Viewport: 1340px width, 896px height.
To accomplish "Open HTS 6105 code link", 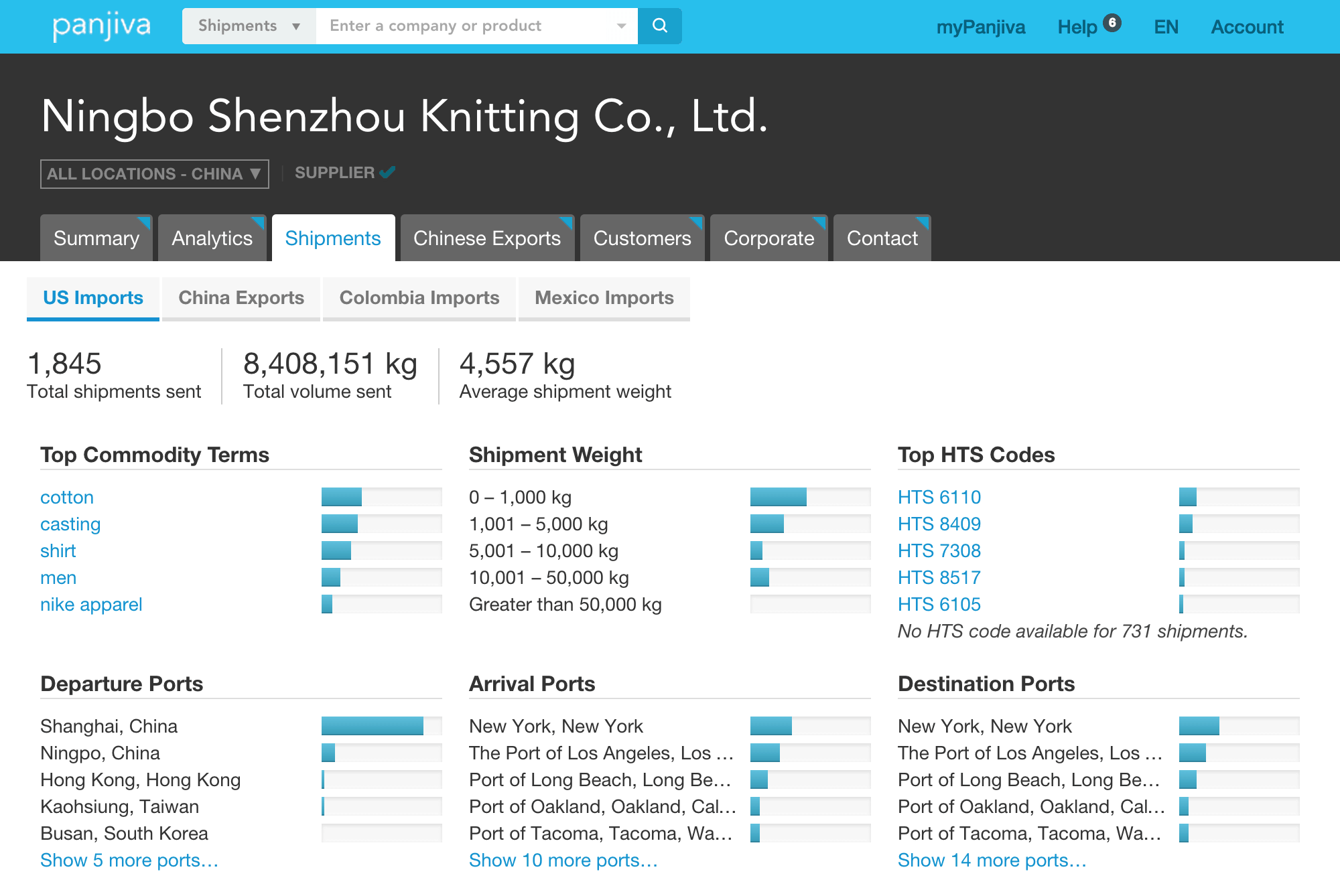I will [x=939, y=604].
